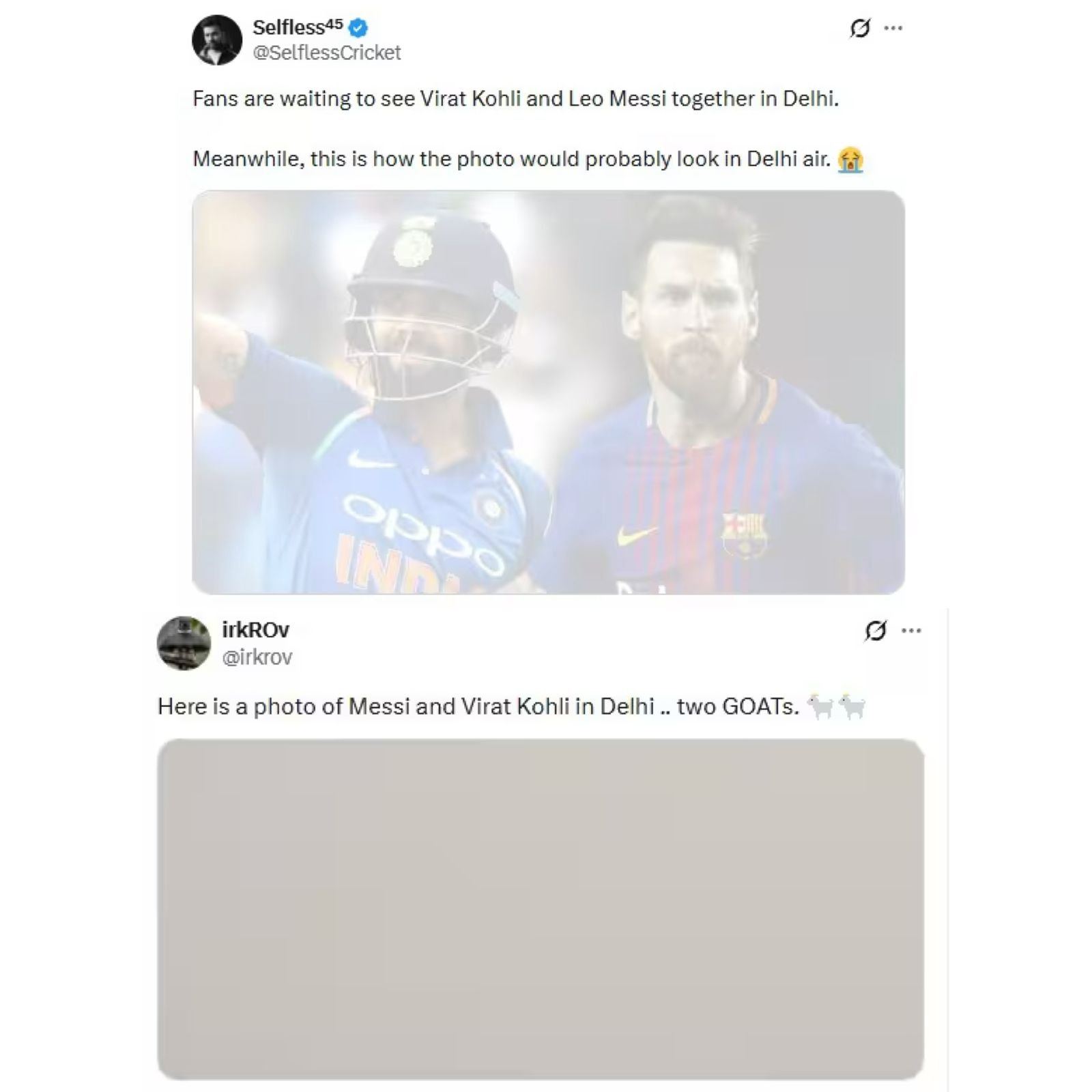The height and width of the screenshot is (1092, 1092).
Task: Click the Grok icon on Selfless45's post
Action: pyautogui.click(x=860, y=29)
